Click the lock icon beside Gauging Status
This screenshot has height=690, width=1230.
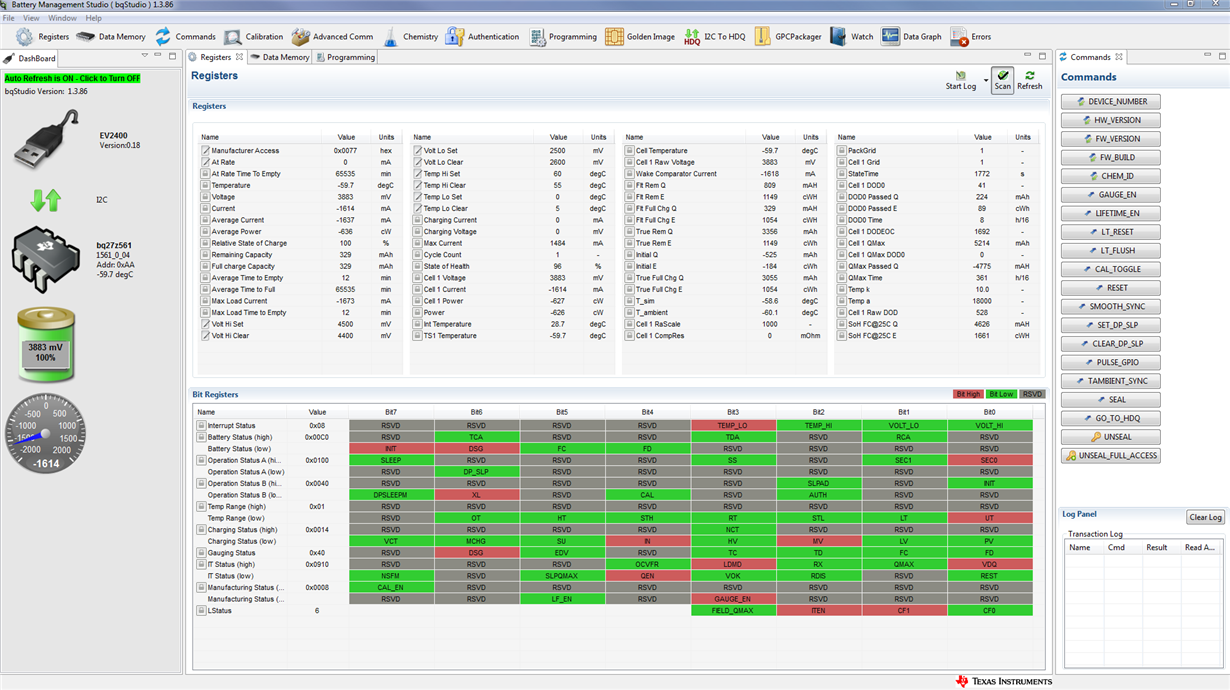point(202,553)
